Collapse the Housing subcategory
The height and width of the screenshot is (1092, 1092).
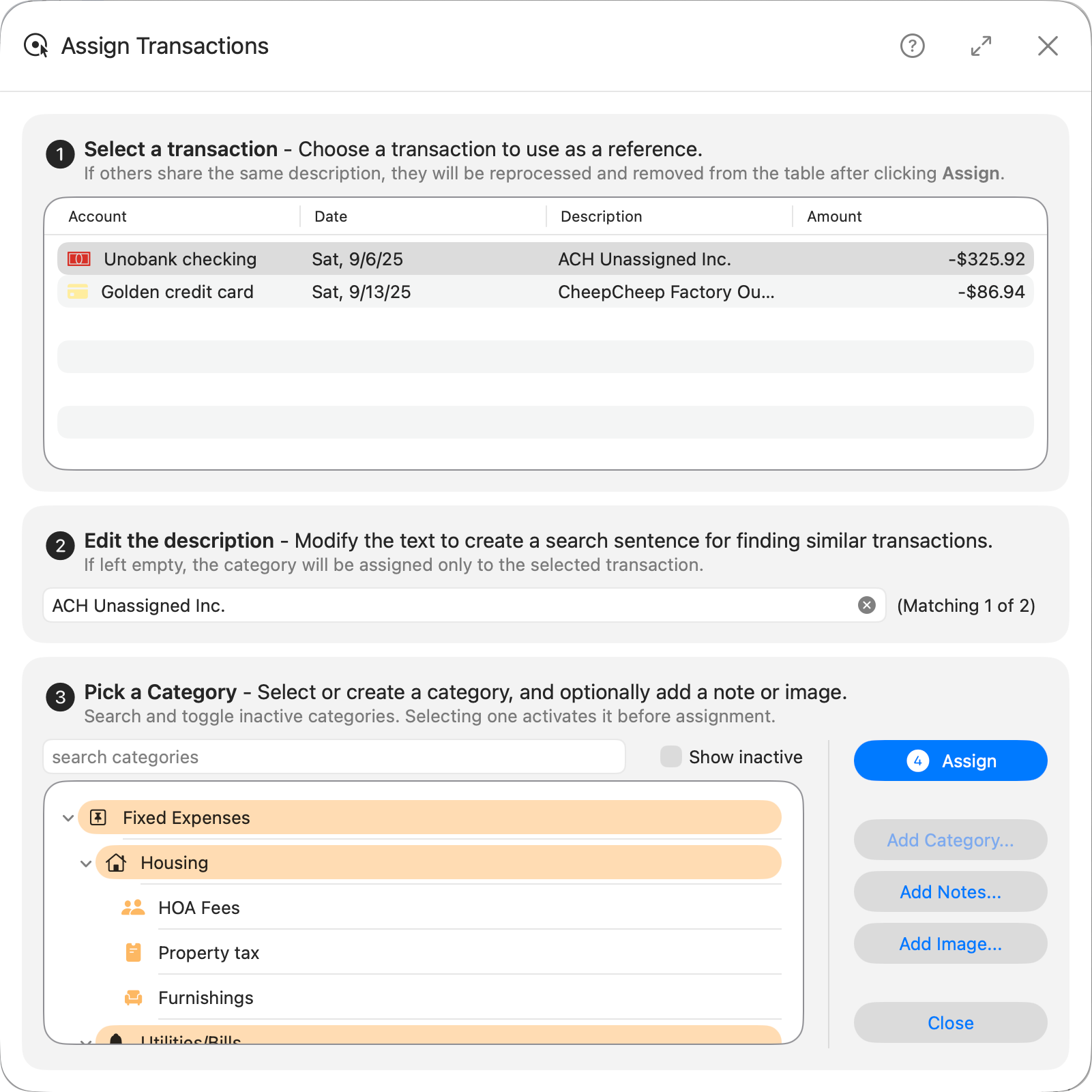[x=86, y=862]
